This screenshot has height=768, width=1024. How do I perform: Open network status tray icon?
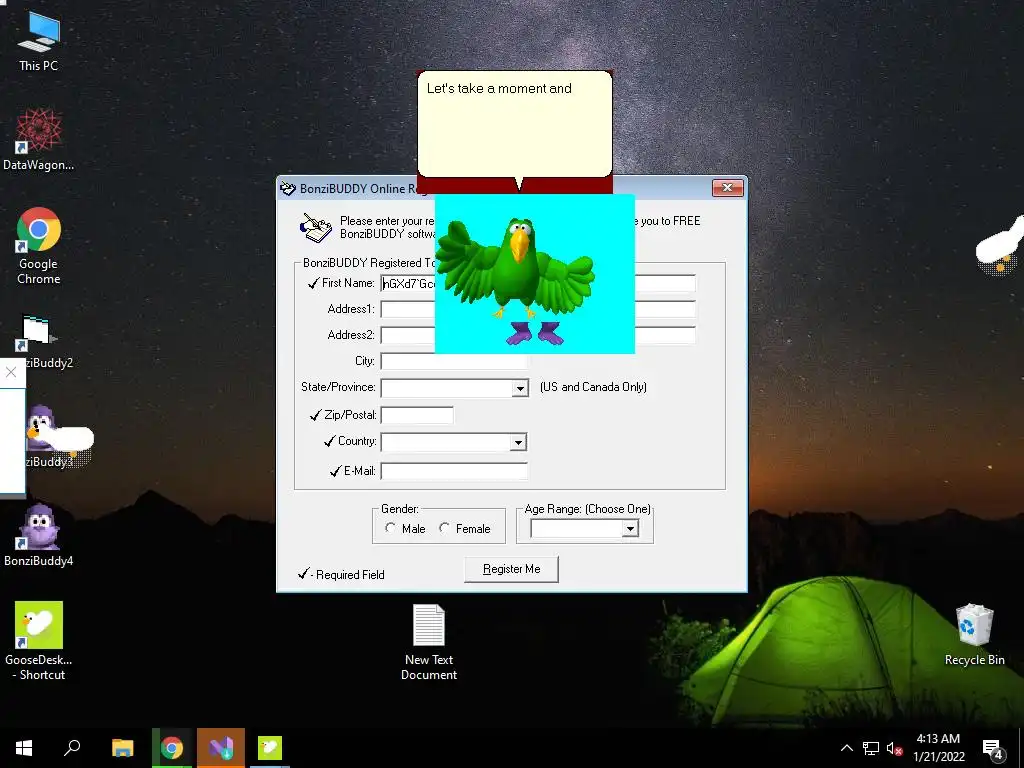click(x=871, y=748)
